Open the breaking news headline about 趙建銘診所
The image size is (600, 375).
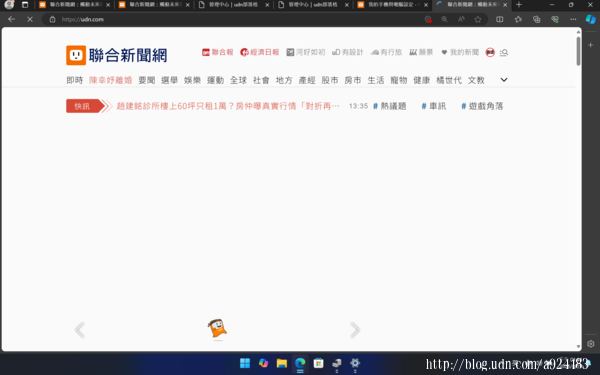228,106
